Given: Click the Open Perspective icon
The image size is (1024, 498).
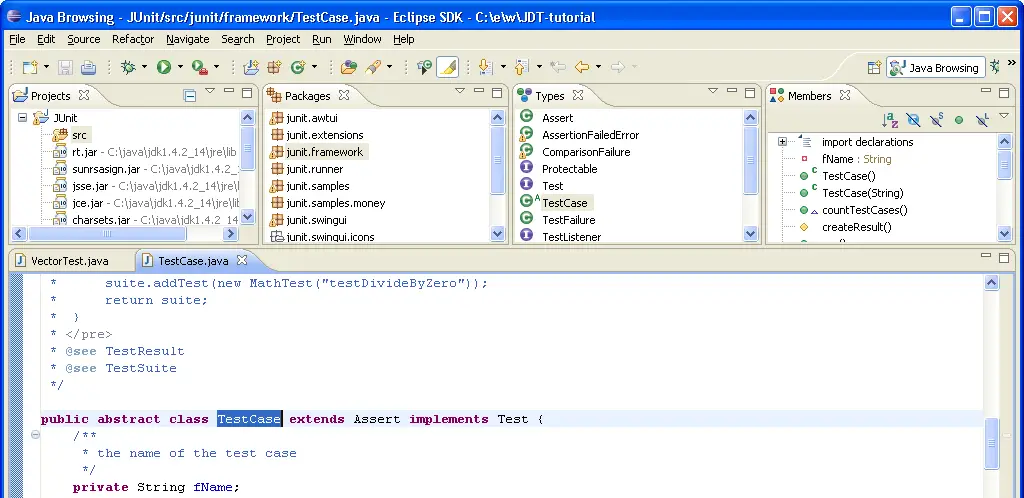Looking at the screenshot, I should (x=874, y=67).
